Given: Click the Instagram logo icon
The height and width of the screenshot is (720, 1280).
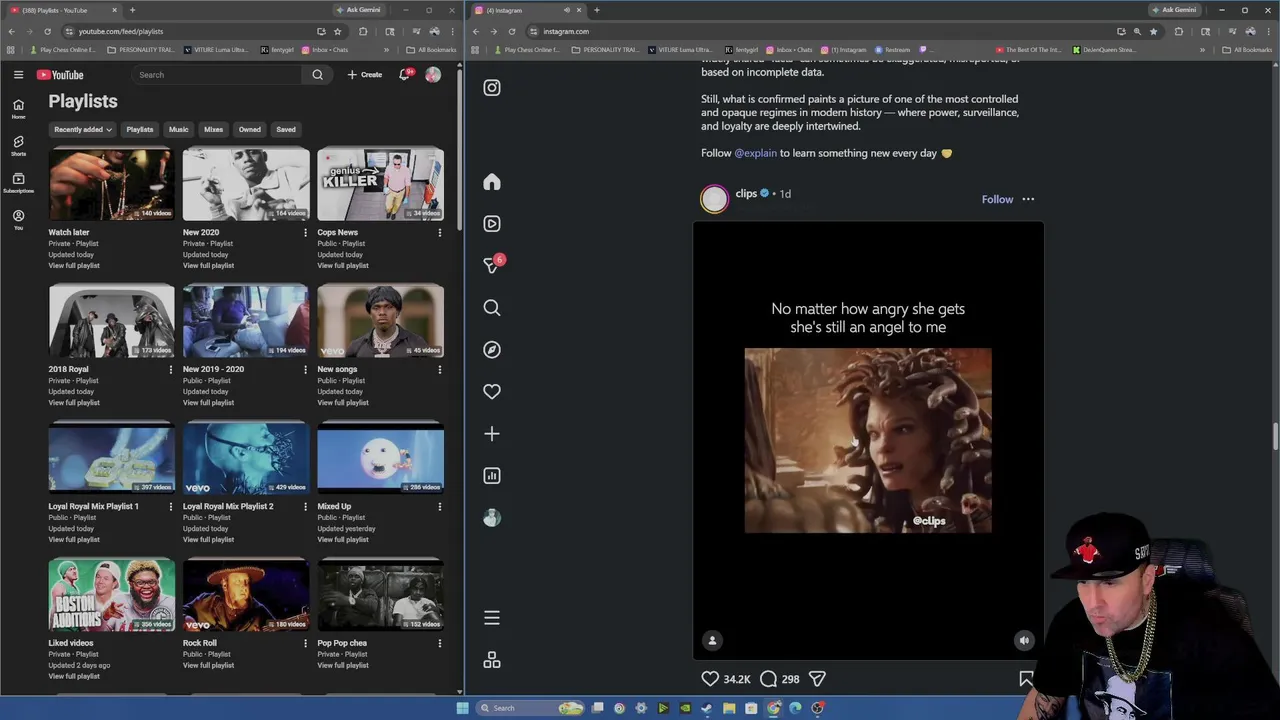Looking at the screenshot, I should pyautogui.click(x=492, y=88).
